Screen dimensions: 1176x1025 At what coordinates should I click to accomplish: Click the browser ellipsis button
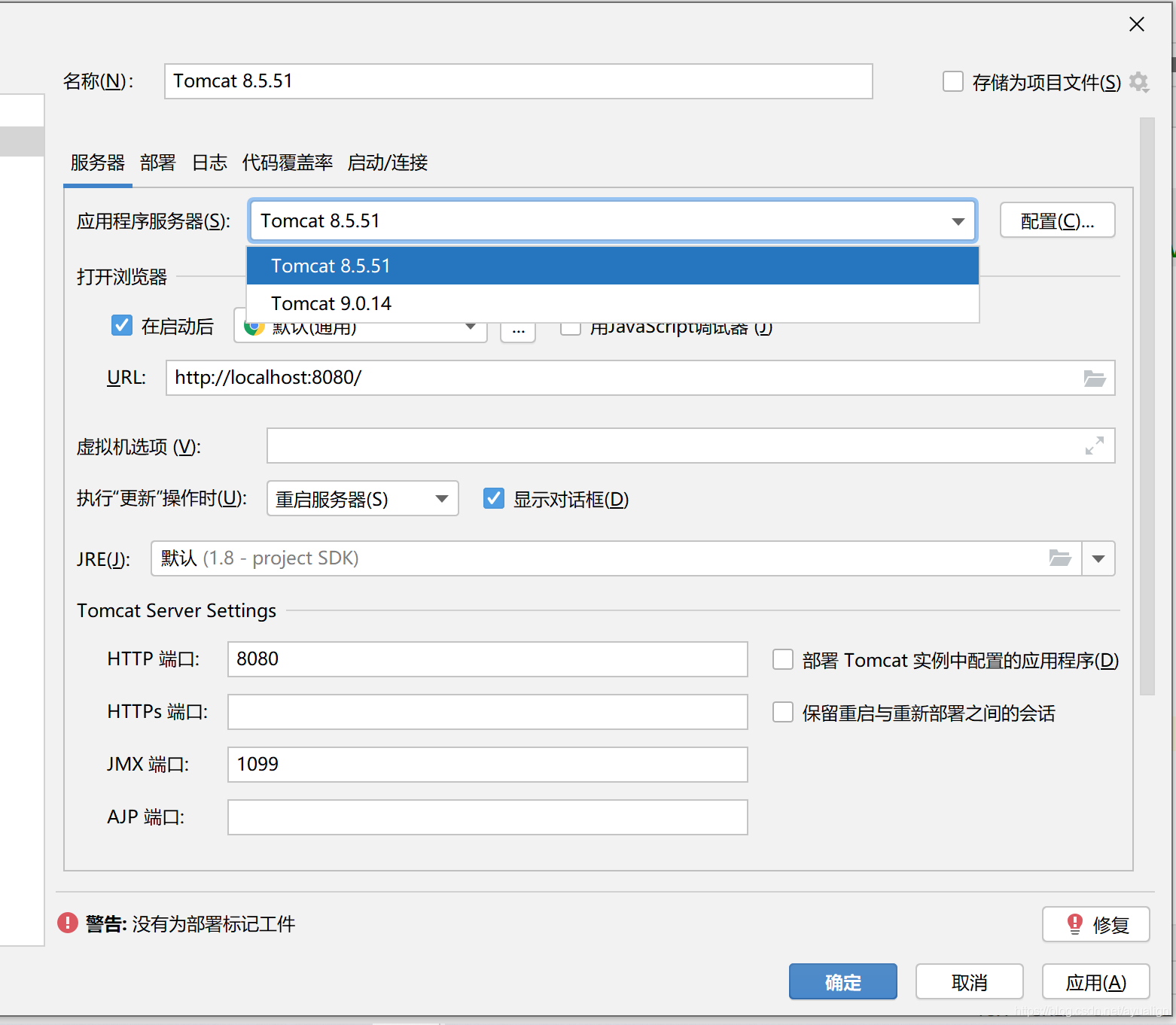(x=518, y=330)
